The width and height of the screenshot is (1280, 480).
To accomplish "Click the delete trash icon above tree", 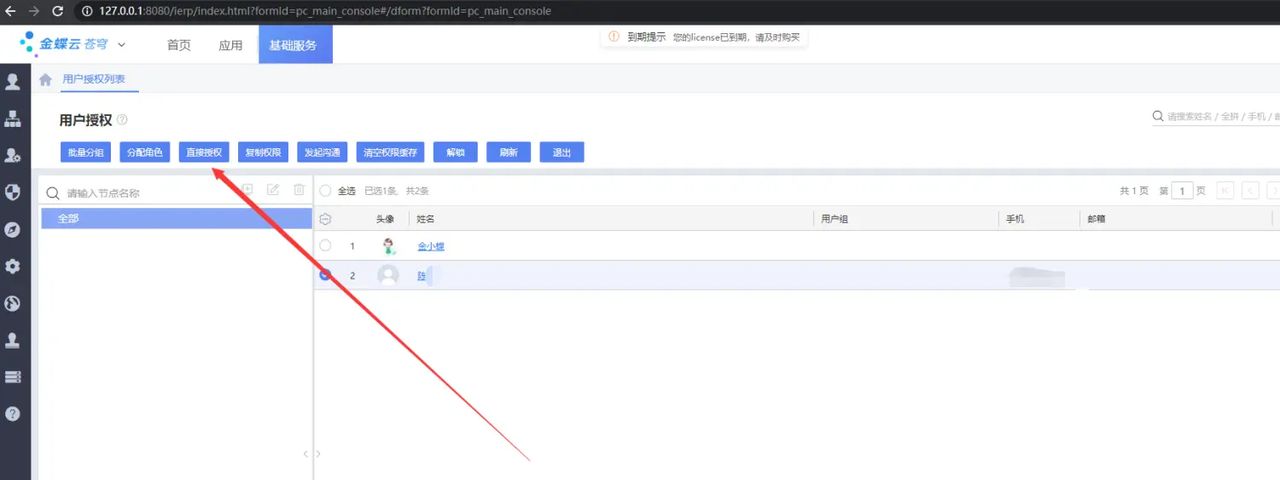I will 298,190.
